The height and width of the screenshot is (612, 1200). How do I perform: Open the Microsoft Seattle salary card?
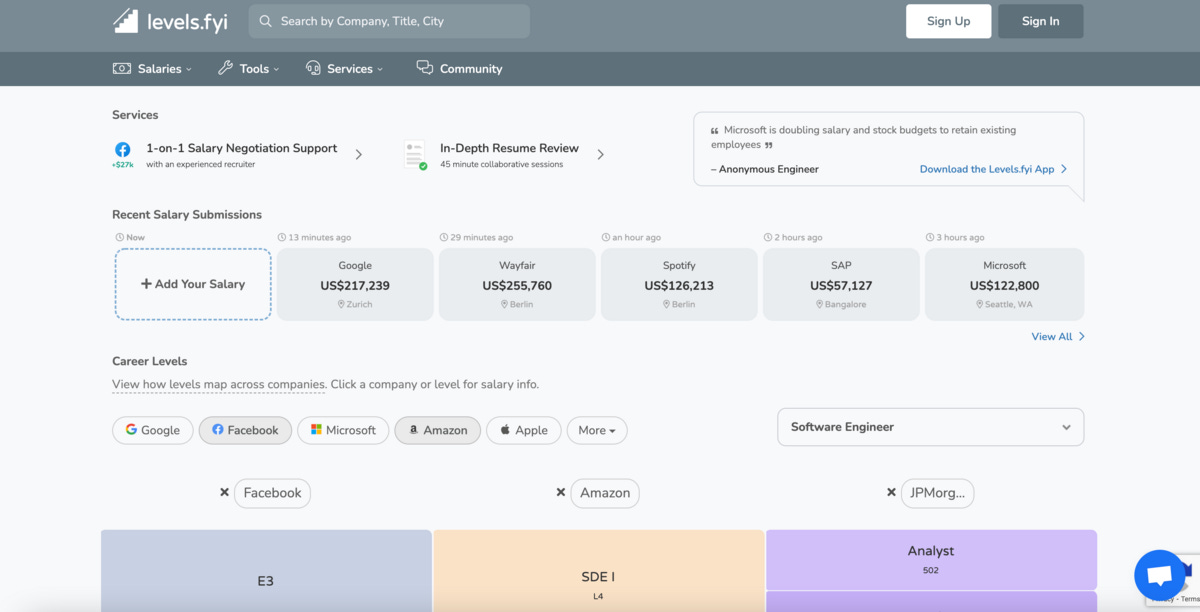1004,284
